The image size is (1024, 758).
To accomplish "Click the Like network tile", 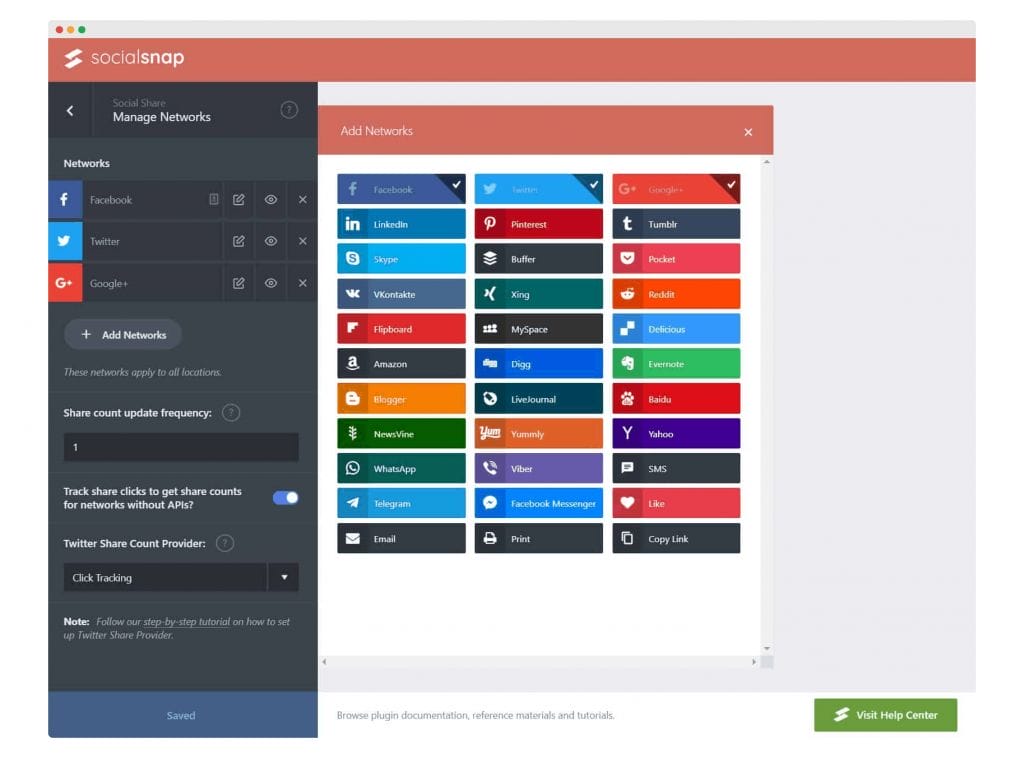I will tap(676, 503).
